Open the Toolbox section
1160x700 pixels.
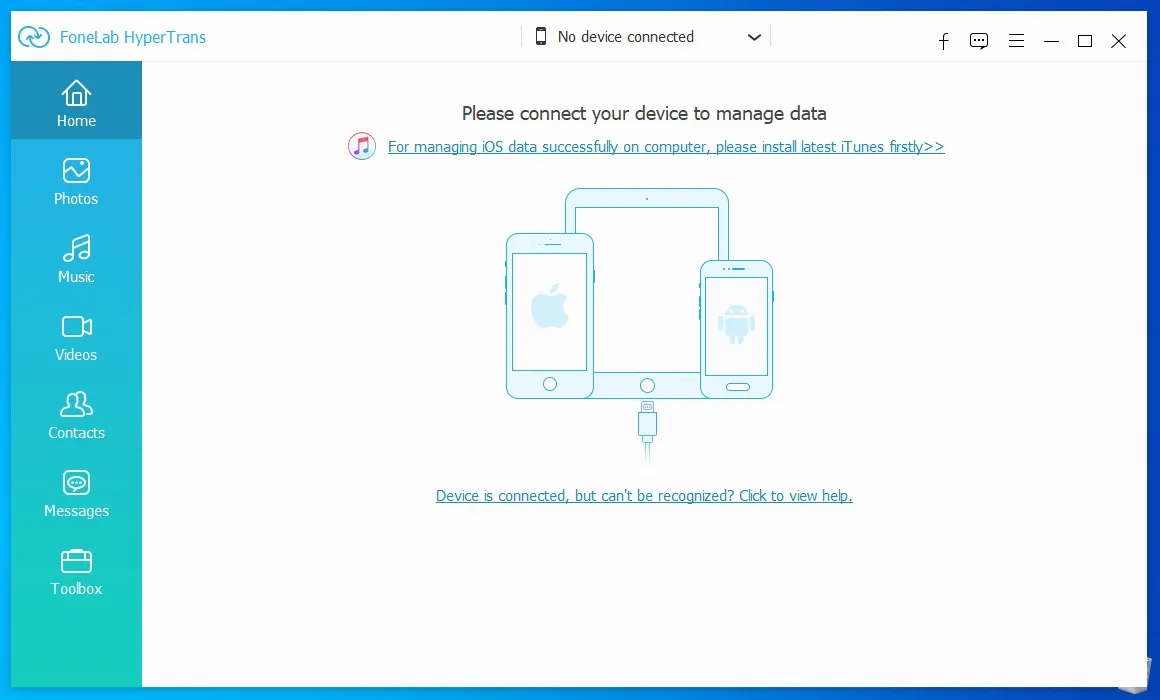(76, 573)
